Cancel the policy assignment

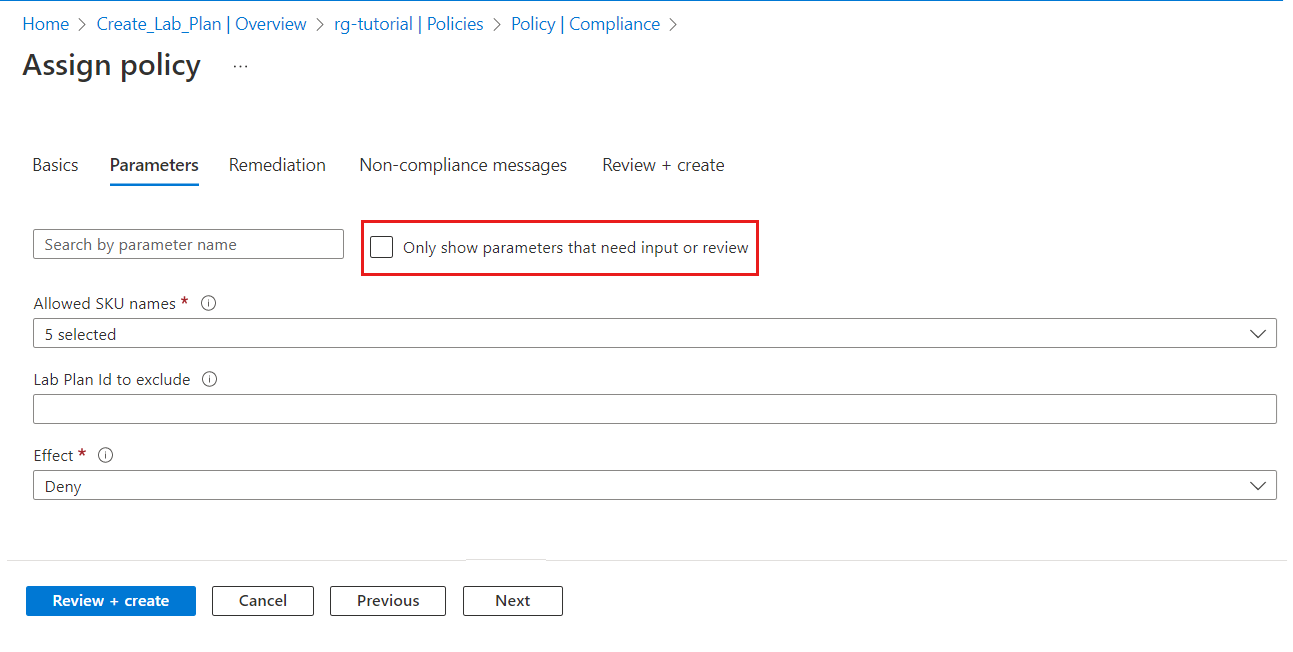click(x=263, y=601)
